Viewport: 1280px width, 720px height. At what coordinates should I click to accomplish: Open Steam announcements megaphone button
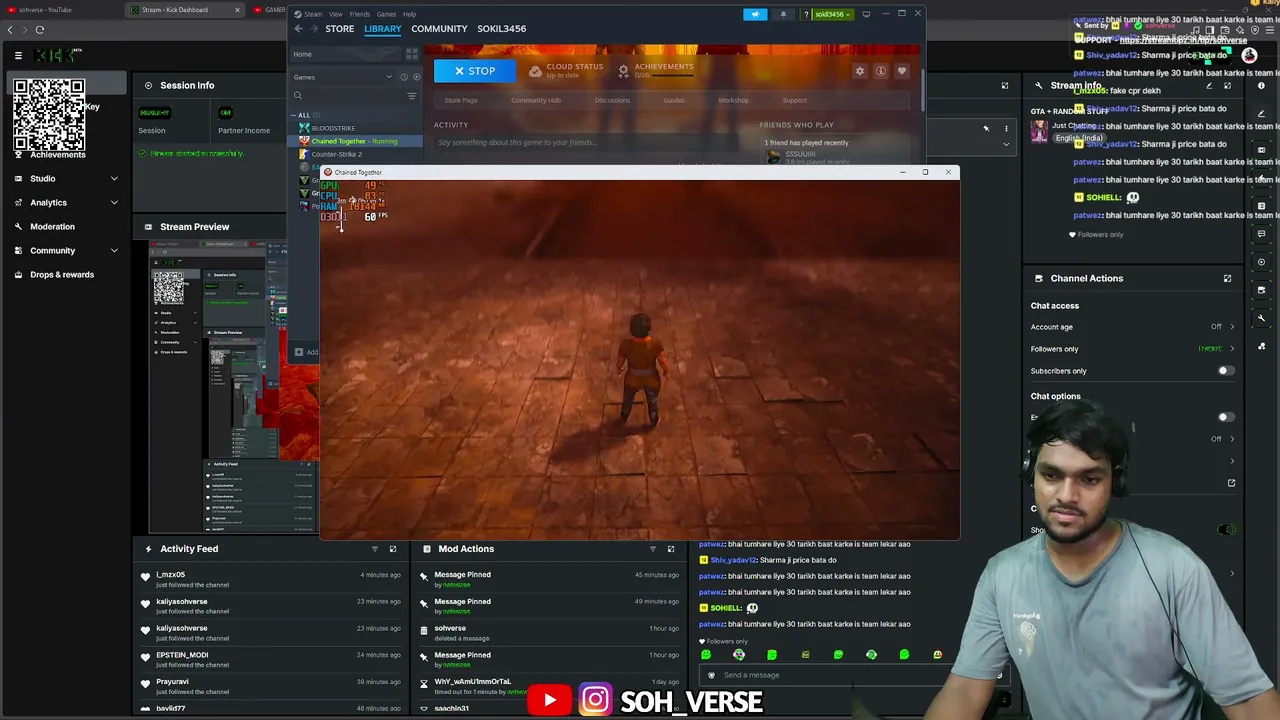point(755,14)
